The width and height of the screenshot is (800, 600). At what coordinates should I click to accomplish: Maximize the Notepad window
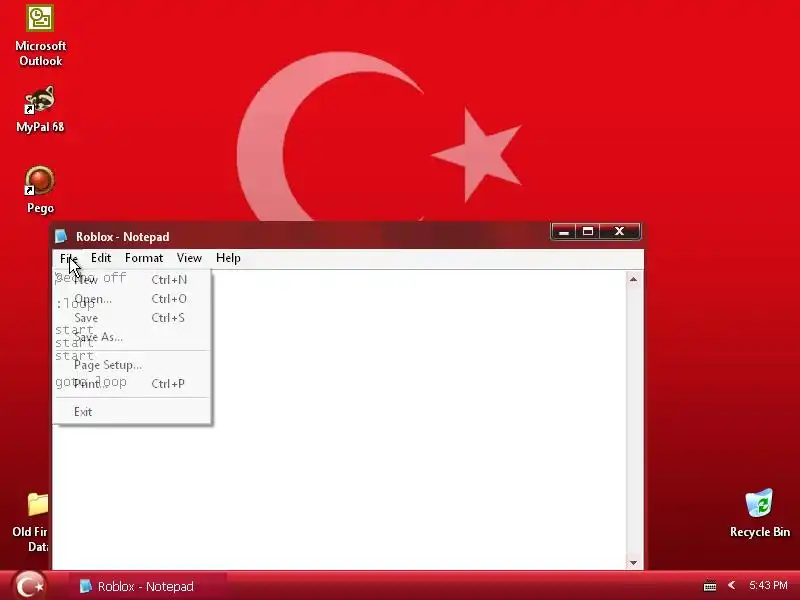coord(588,232)
